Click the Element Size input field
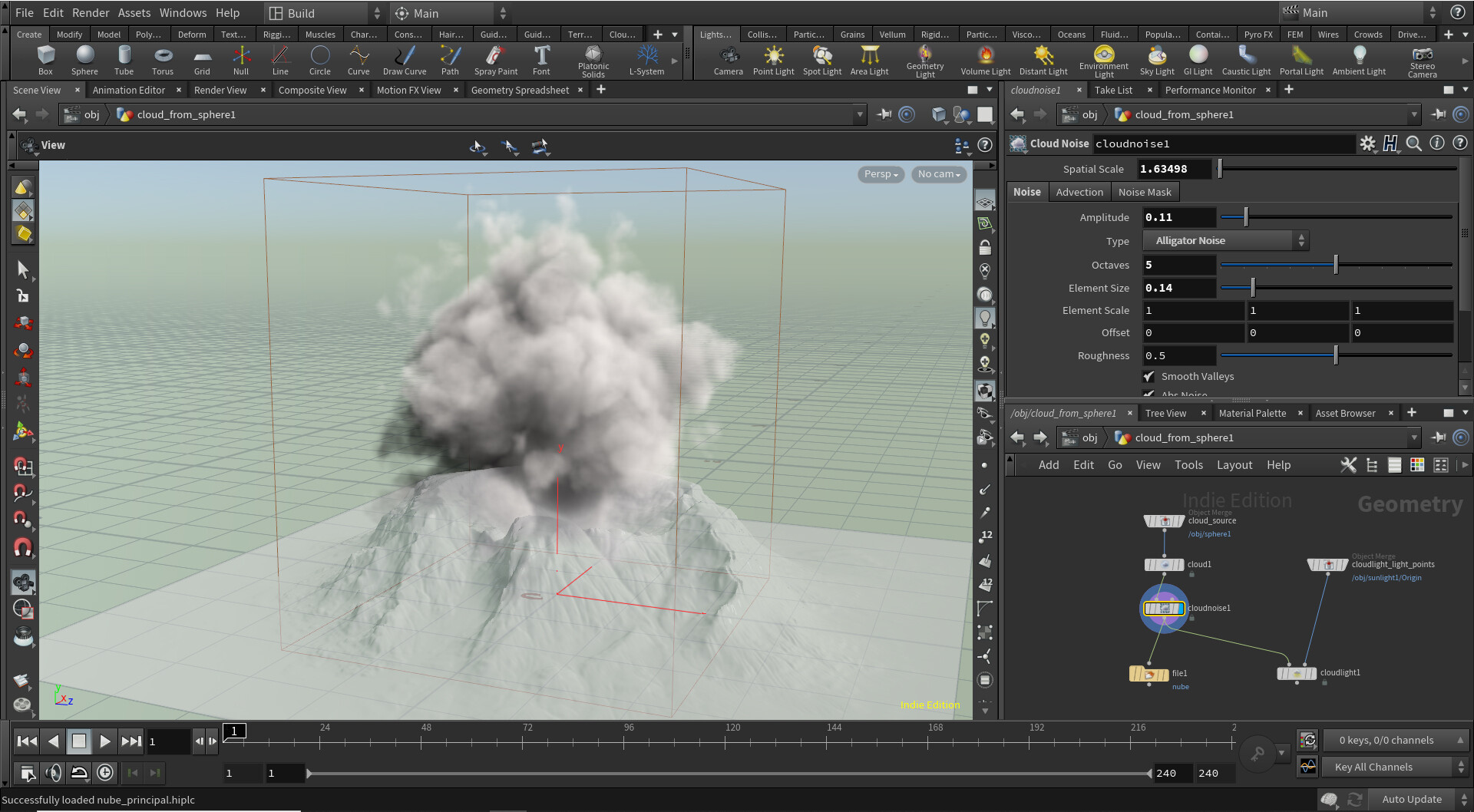The width and height of the screenshot is (1474, 812). (1178, 288)
